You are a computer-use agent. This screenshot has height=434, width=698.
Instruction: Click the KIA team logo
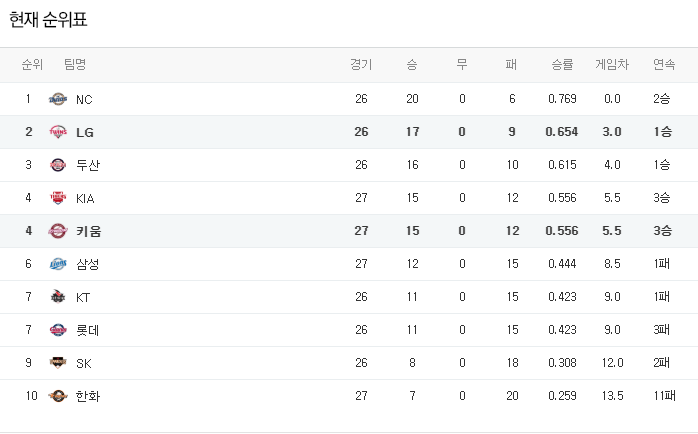pyautogui.click(x=57, y=198)
